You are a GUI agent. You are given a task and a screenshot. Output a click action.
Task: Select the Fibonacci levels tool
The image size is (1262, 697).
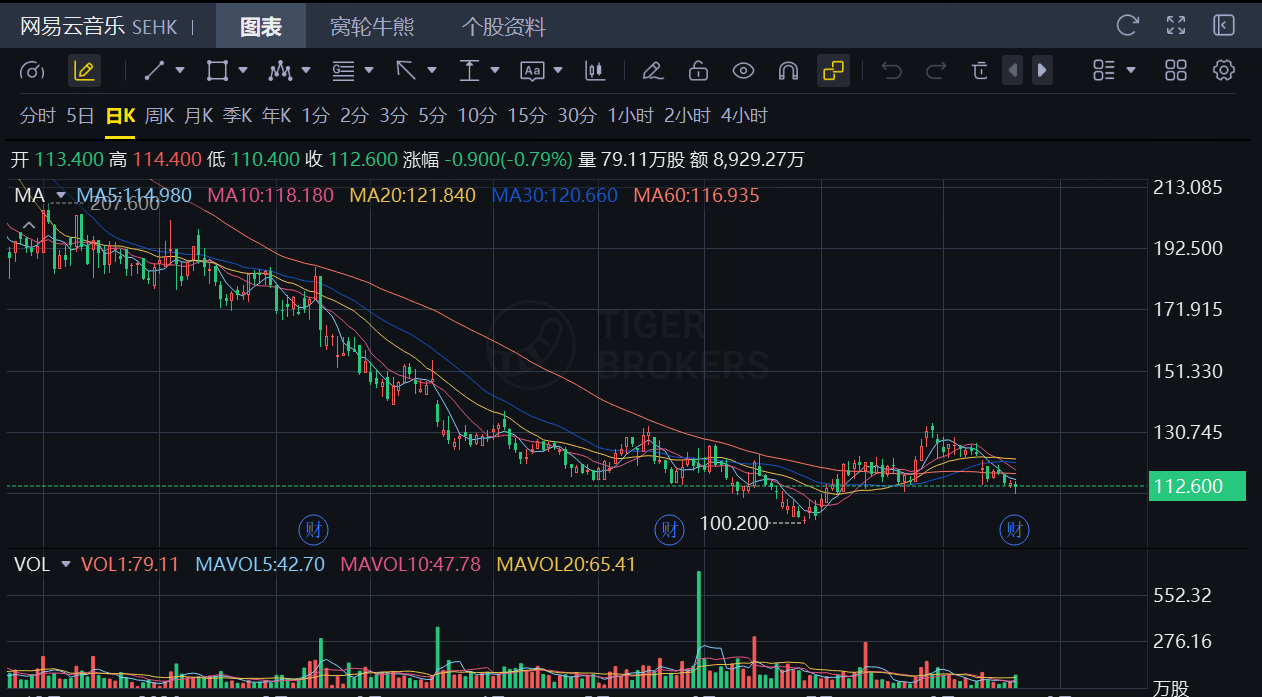(x=343, y=71)
